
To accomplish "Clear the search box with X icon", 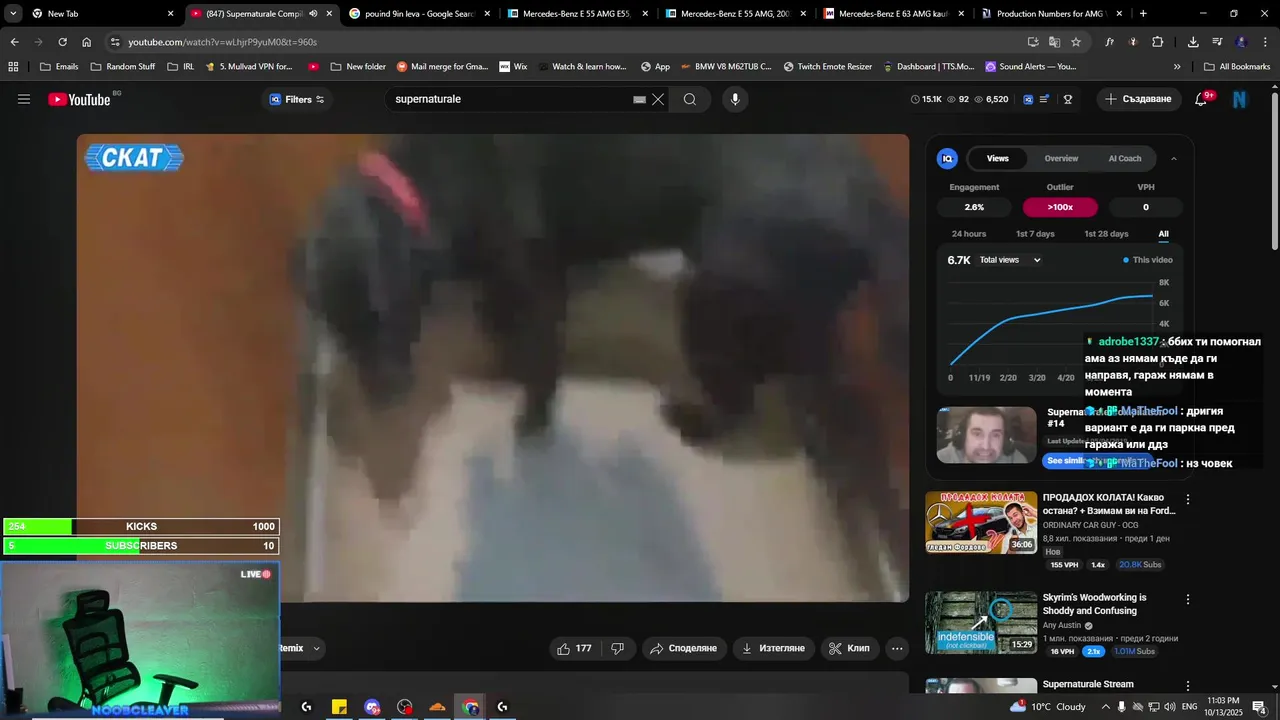I will pos(658,99).
